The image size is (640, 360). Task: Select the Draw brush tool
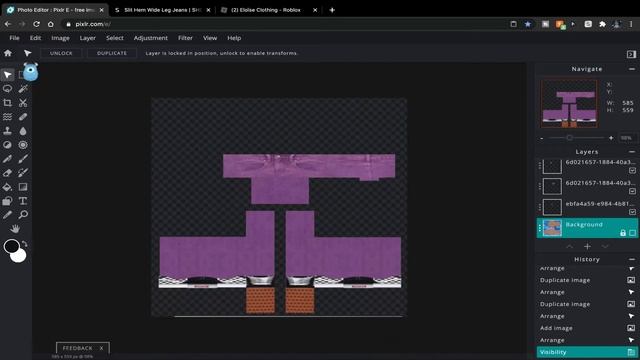[23, 159]
